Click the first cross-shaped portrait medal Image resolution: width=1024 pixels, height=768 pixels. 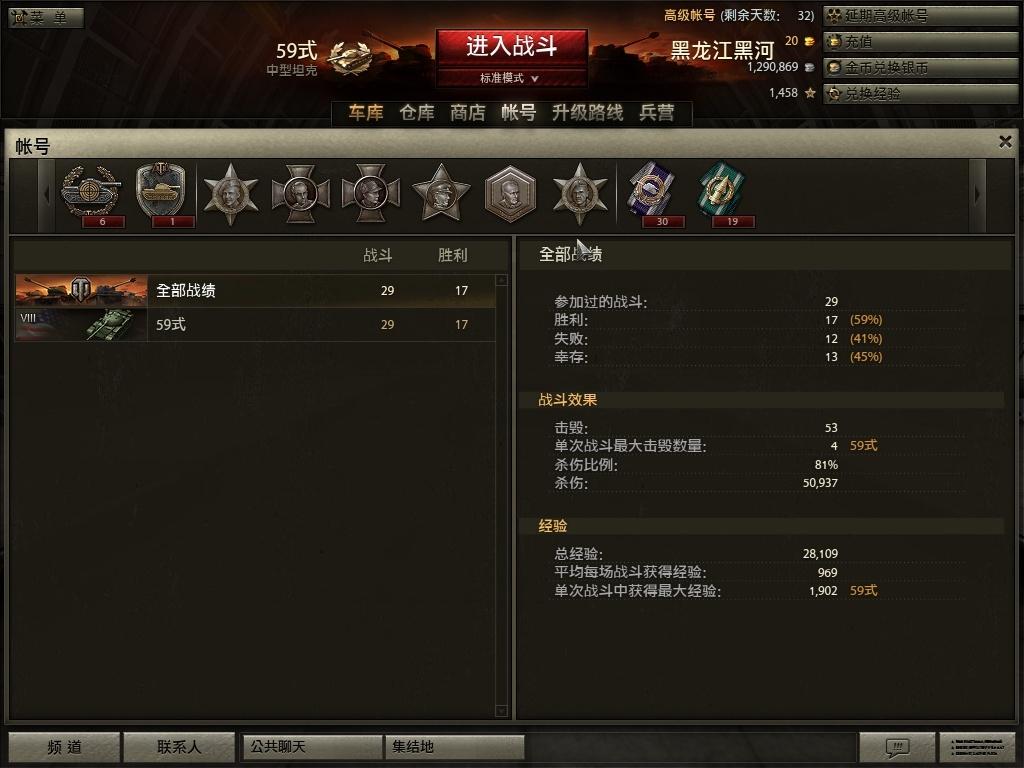pos(300,194)
